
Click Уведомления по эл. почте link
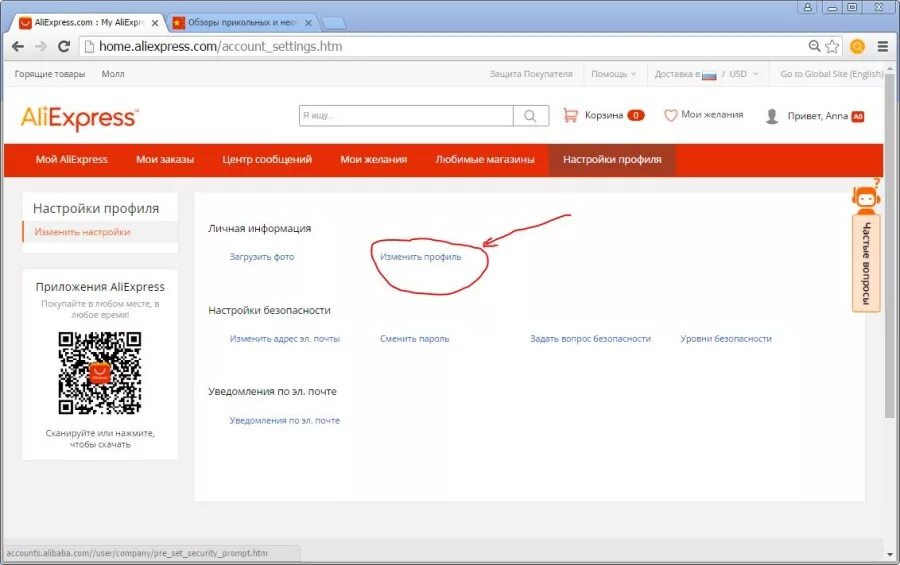(285, 421)
